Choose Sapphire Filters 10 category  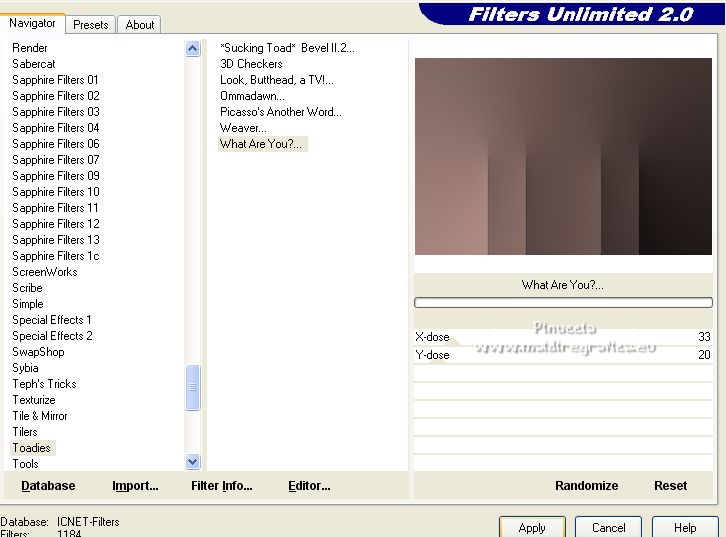tap(56, 192)
